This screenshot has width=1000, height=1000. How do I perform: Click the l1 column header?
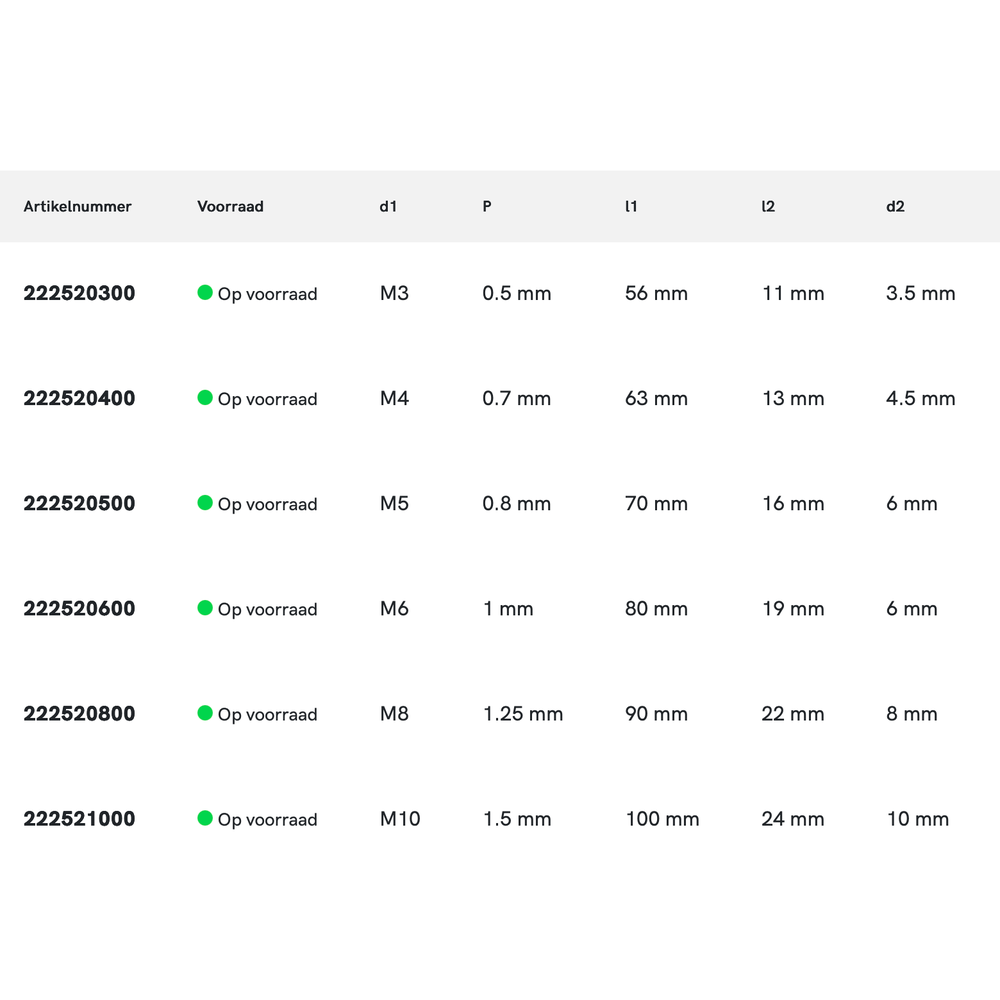[x=631, y=207]
